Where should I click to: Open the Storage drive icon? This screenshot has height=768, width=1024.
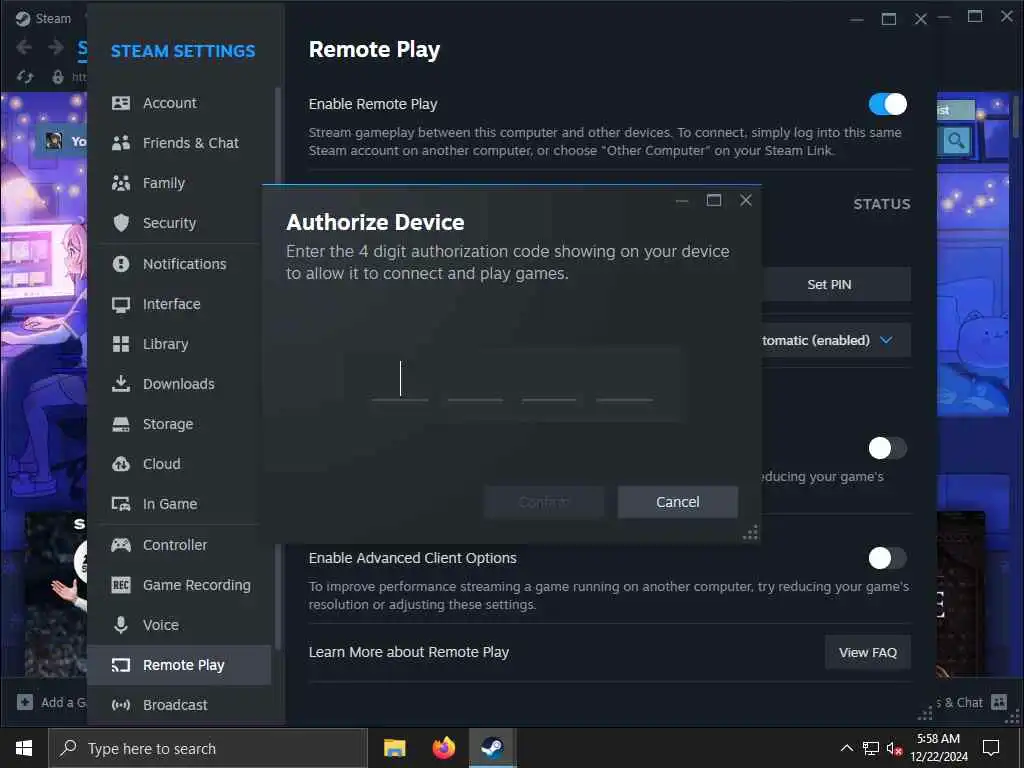[121, 424]
